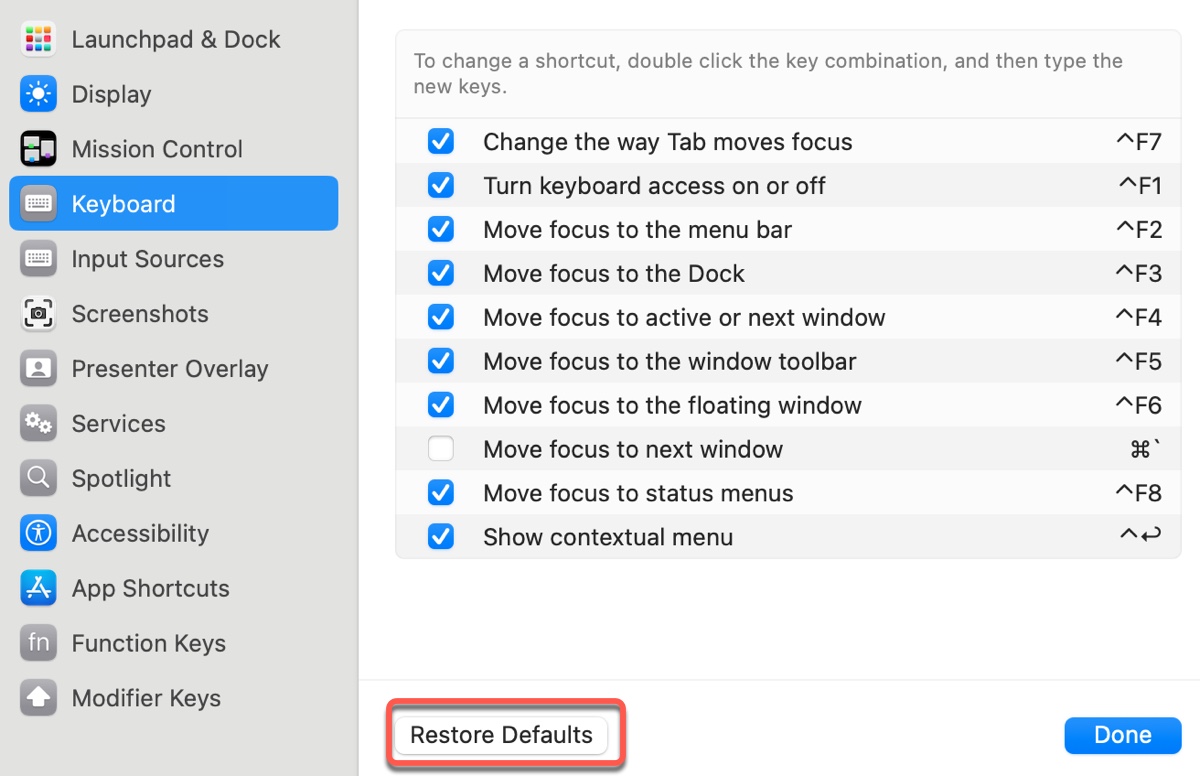1200x776 pixels.
Task: Uncheck Change the way Tab moves focus
Action: tap(441, 142)
